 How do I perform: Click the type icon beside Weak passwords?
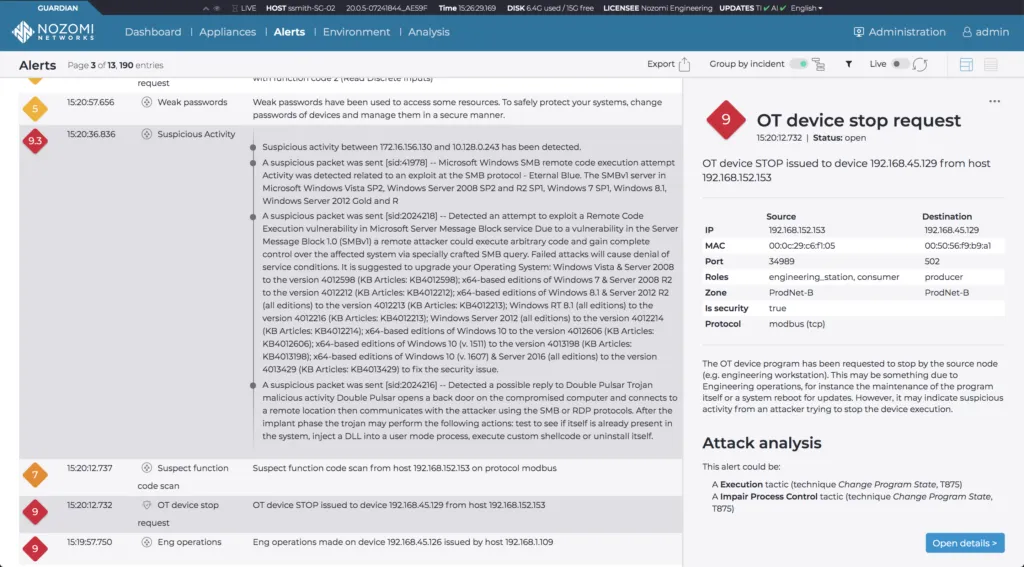[x=146, y=102]
